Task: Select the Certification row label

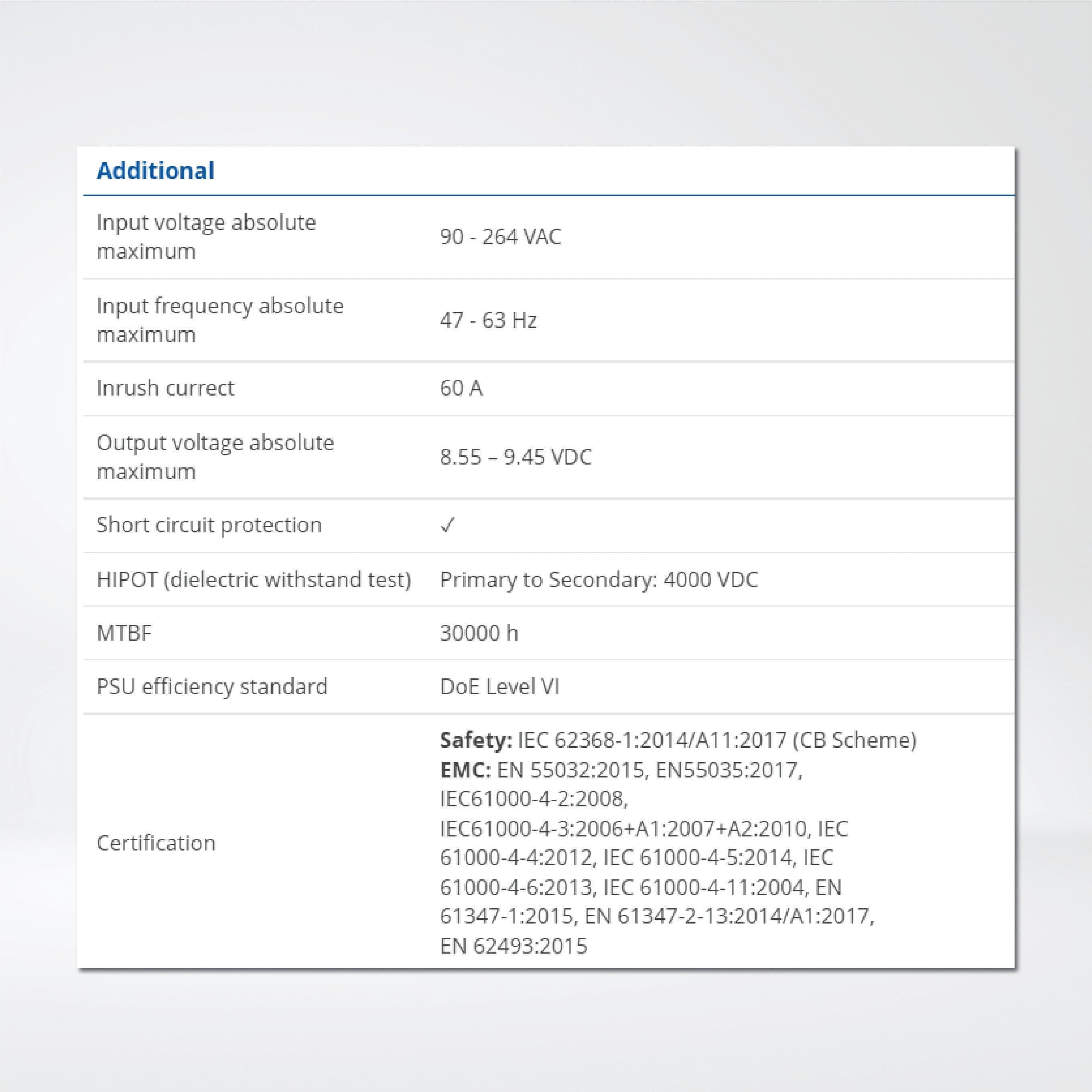Action: [x=156, y=843]
